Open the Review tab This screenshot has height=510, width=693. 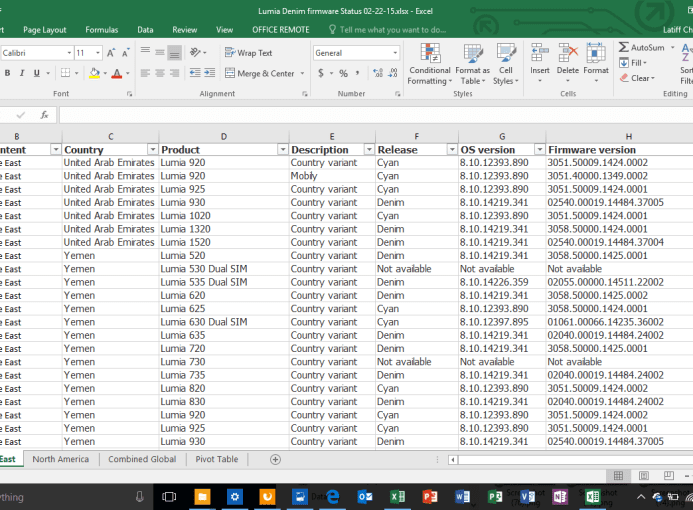click(184, 30)
